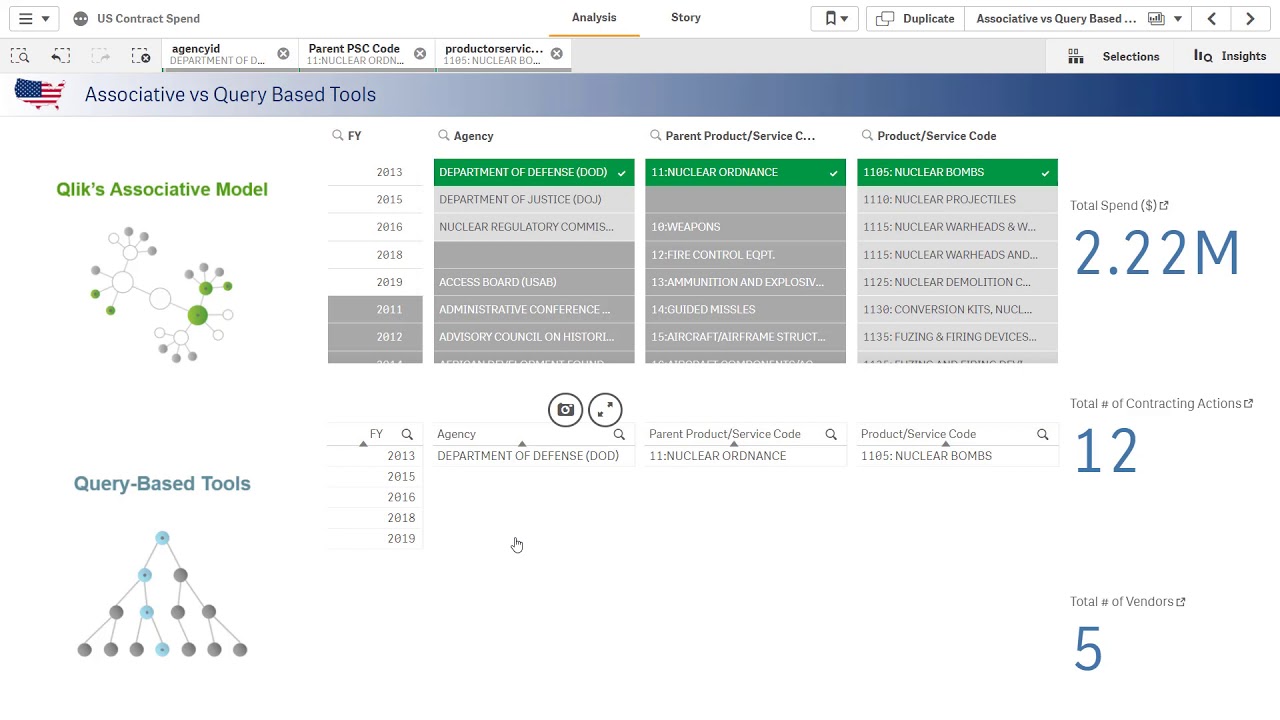
Task: Open the Parent PSC Code selection chip
Action: point(354,54)
